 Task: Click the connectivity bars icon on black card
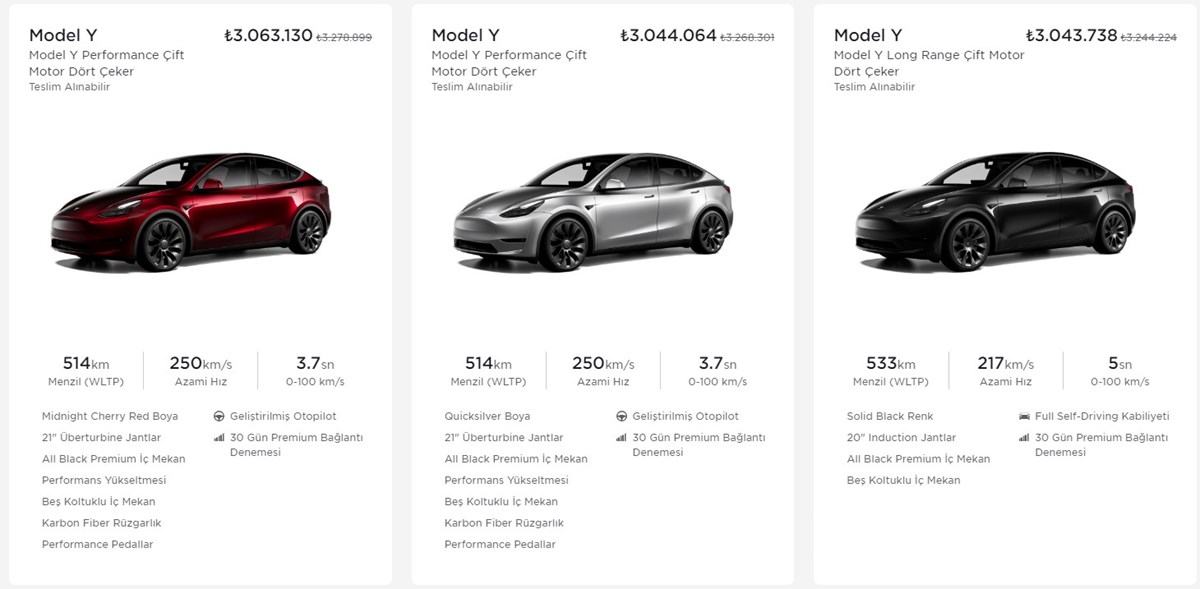[x=1024, y=438]
